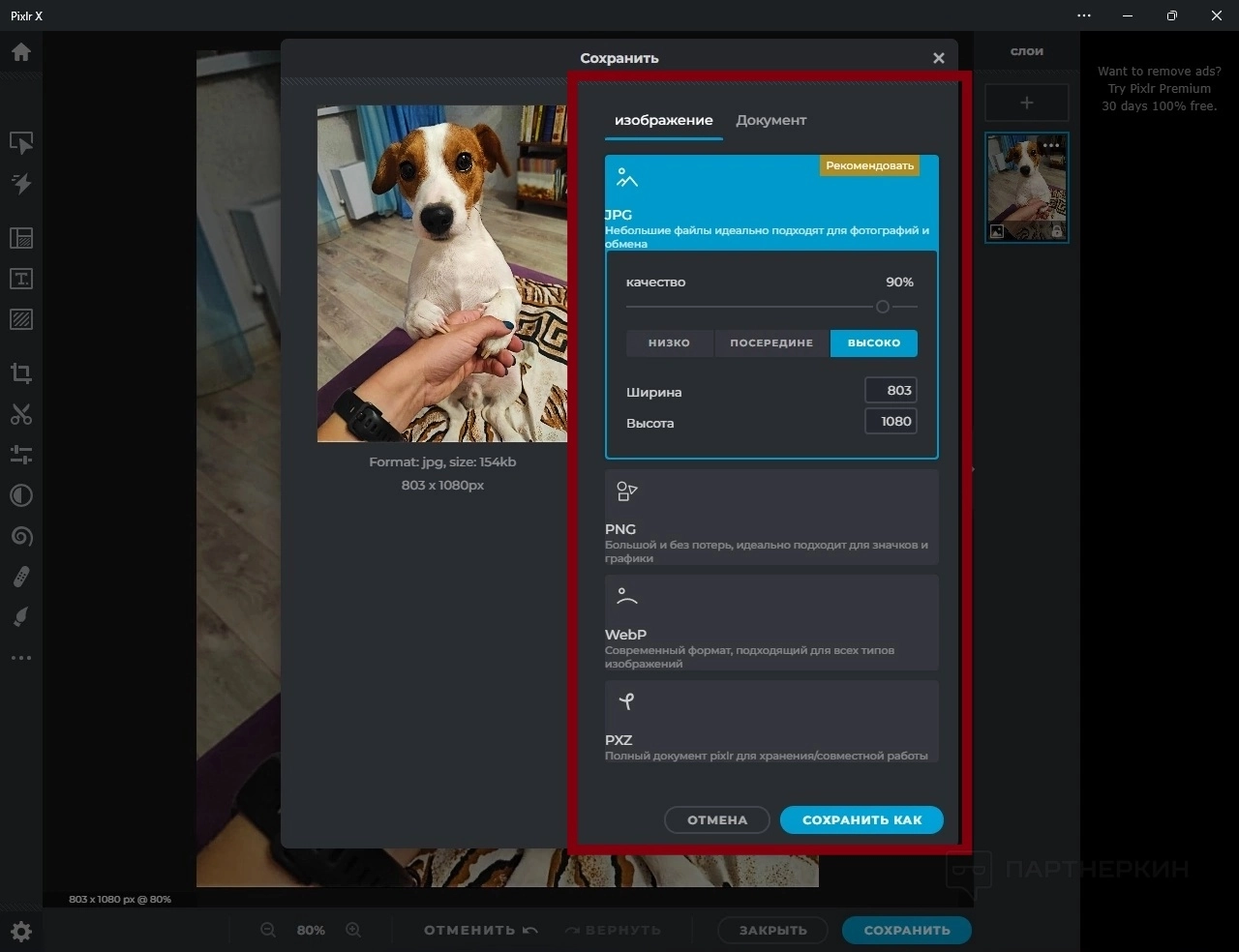
Task: Select the Crop tool
Action: [21, 373]
